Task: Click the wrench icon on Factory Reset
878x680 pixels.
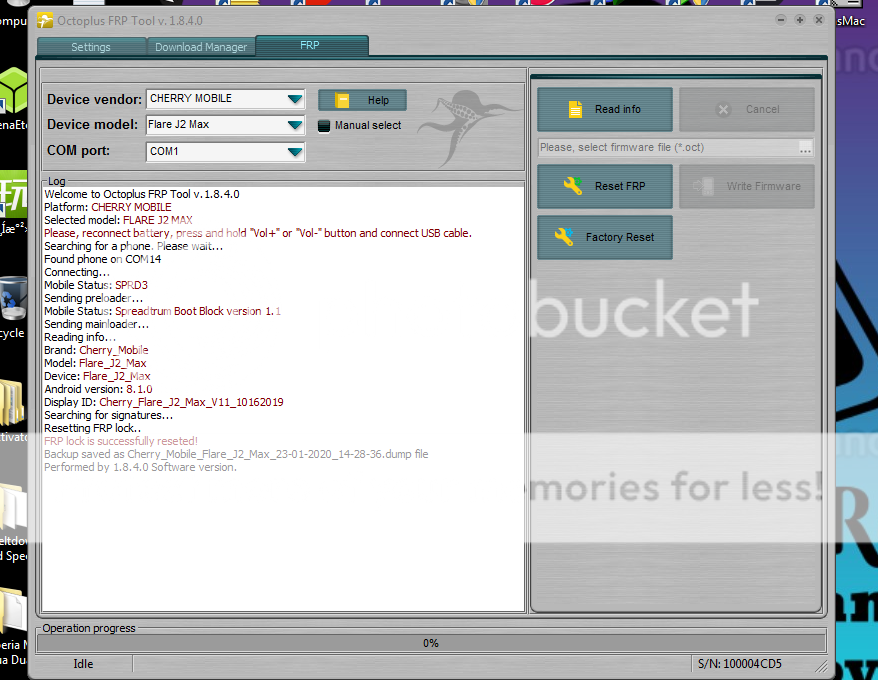Action: pos(564,237)
